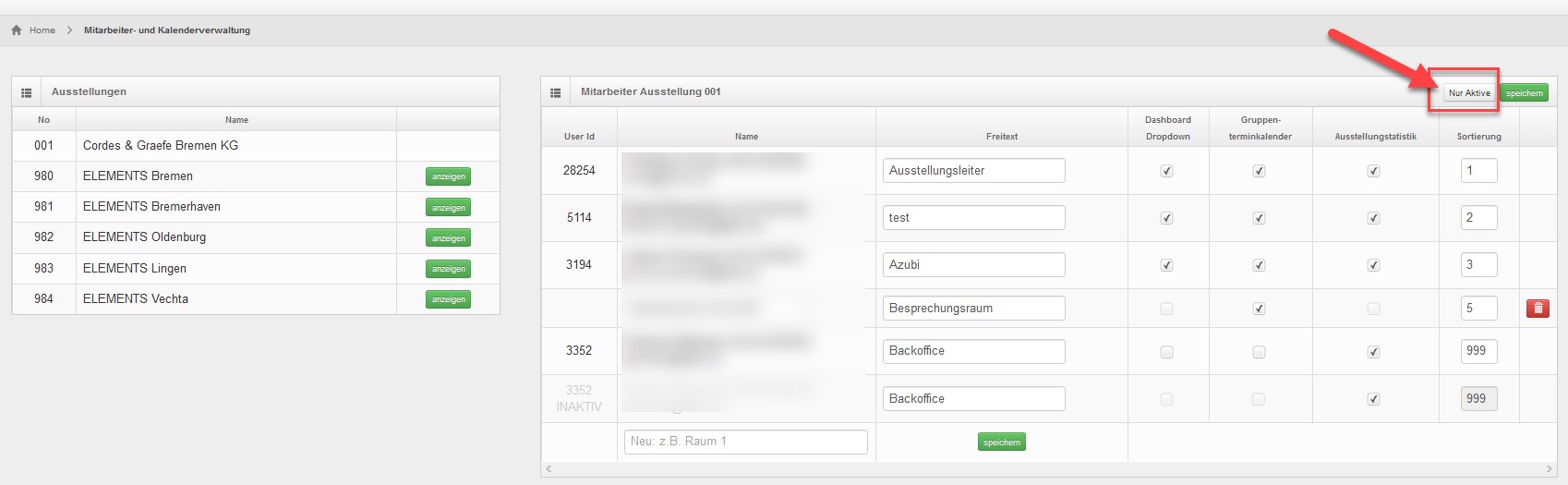The width and height of the screenshot is (1568, 485).
Task: Toggle Ausstellungstatistik checkbox for user 5114
Action: click(1374, 218)
